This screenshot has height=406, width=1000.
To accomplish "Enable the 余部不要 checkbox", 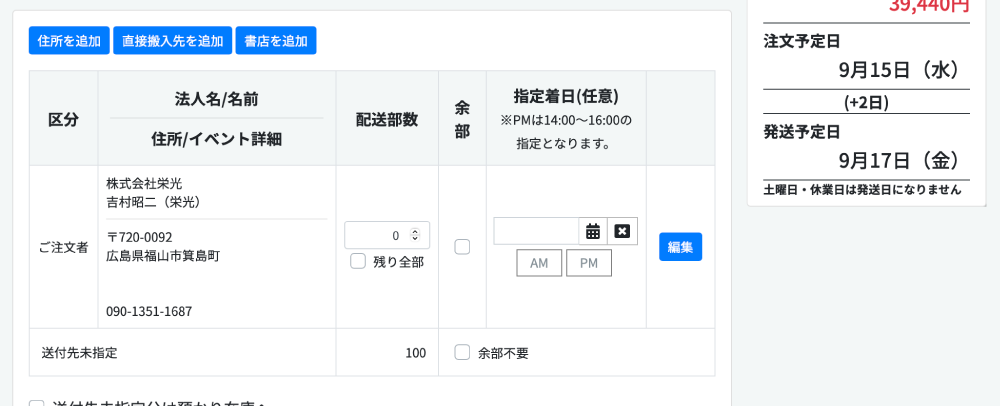I will pos(462,352).
